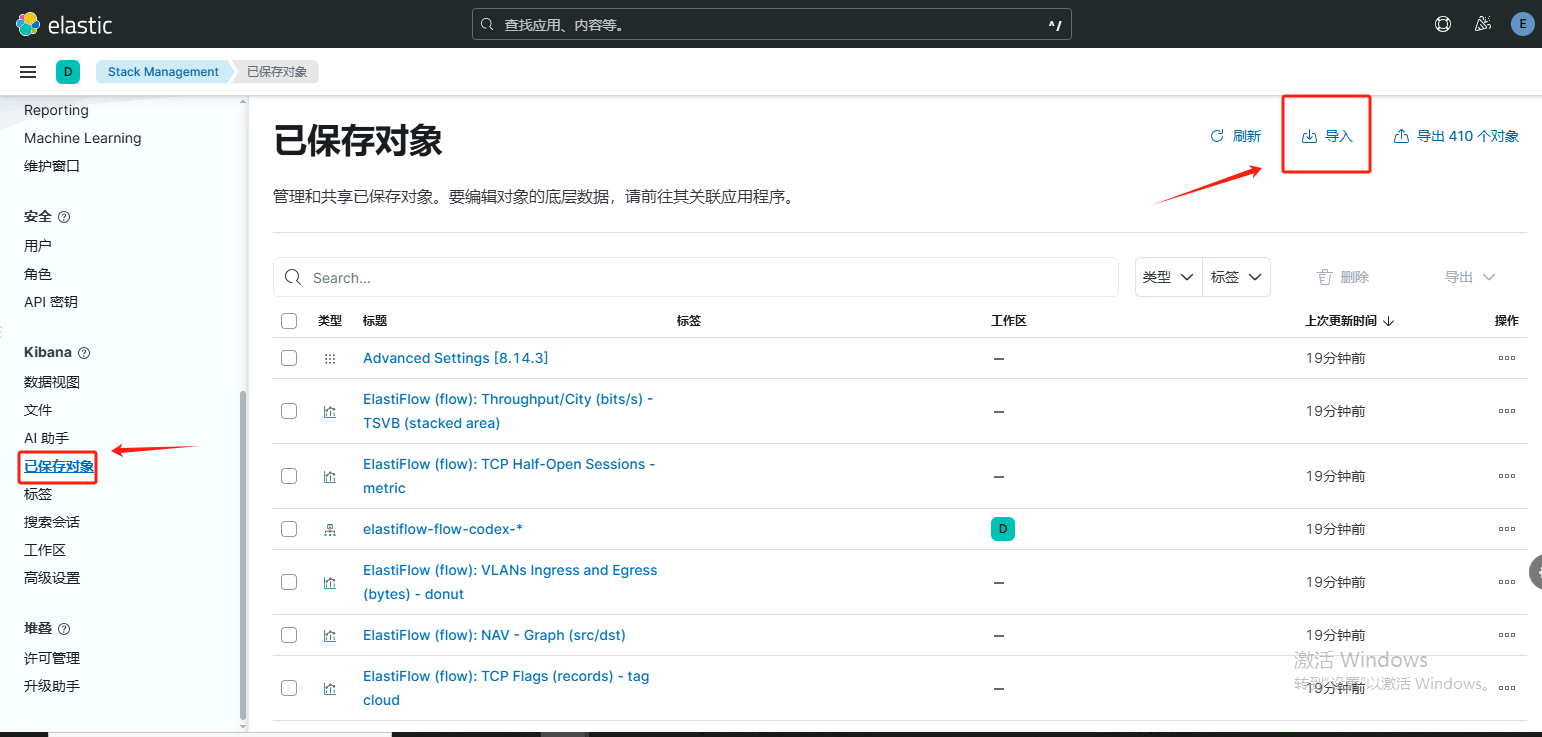Click the Advanced Settings type icon

click(x=330, y=358)
